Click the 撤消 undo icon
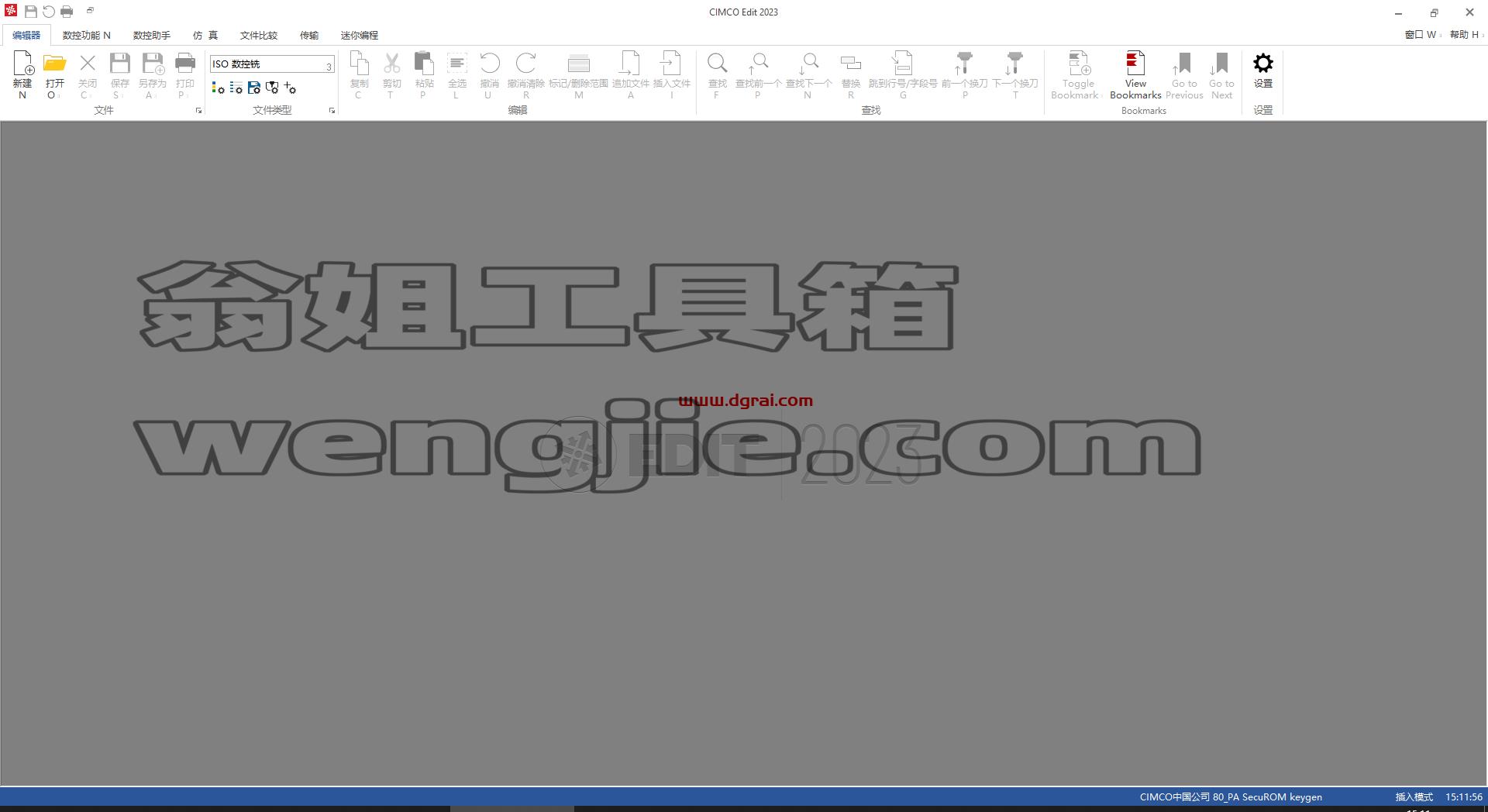This screenshot has height=812, width=1488. tap(490, 64)
